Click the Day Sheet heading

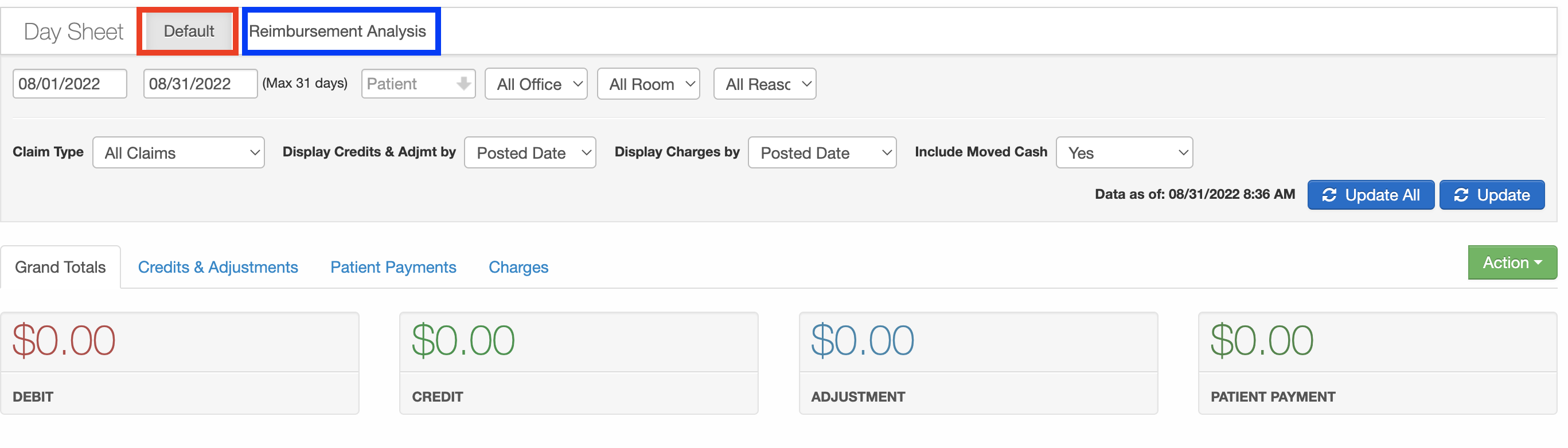pyautogui.click(x=73, y=32)
